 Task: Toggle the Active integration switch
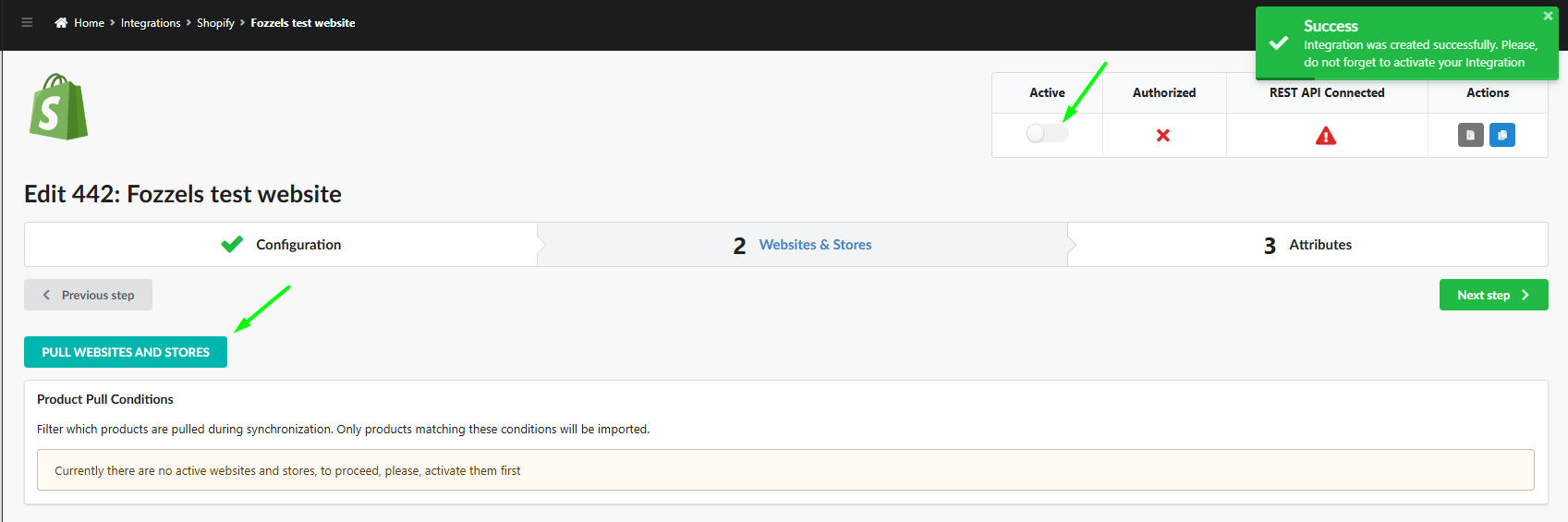pyautogui.click(x=1047, y=133)
